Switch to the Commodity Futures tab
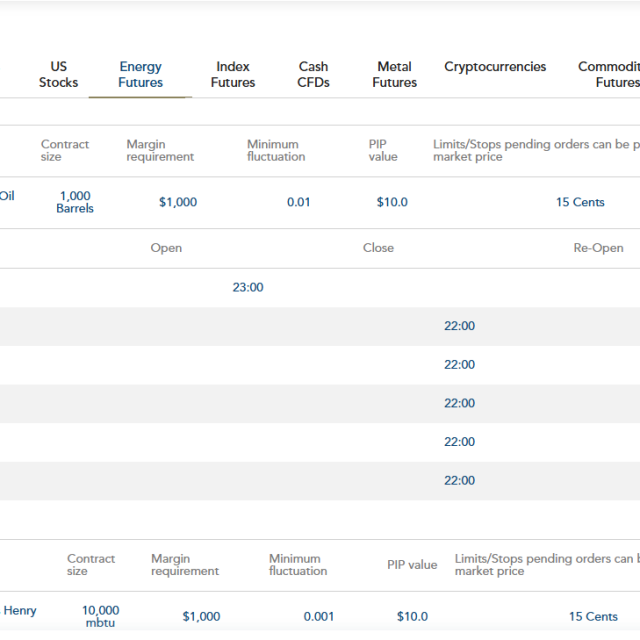Image resolution: width=640 pixels, height=640 pixels. coord(610,75)
